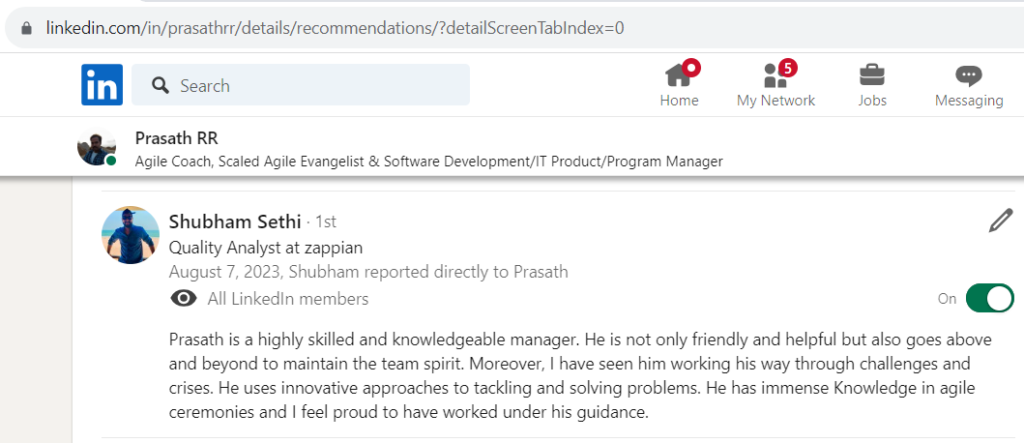Click the search magnifier icon
The image size is (1024, 443).
coord(160,85)
